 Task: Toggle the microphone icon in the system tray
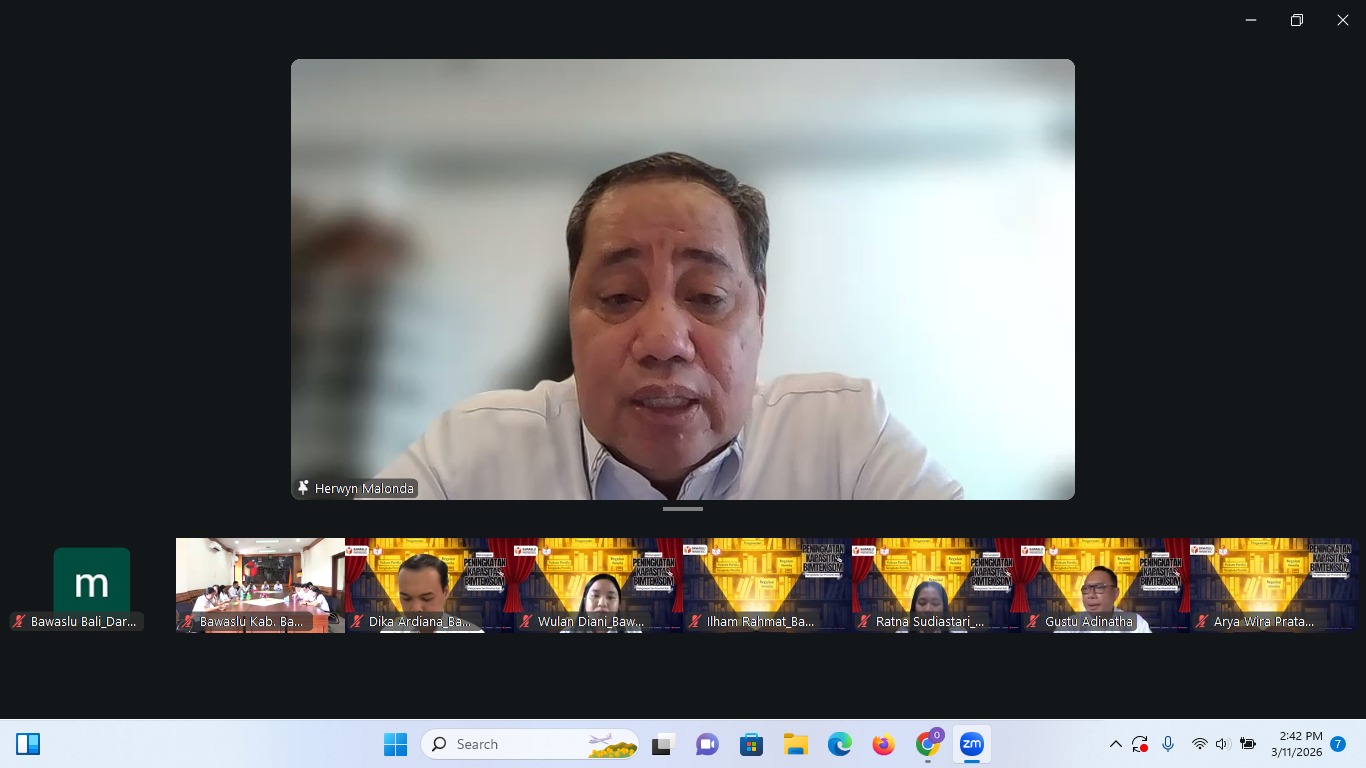1168,744
